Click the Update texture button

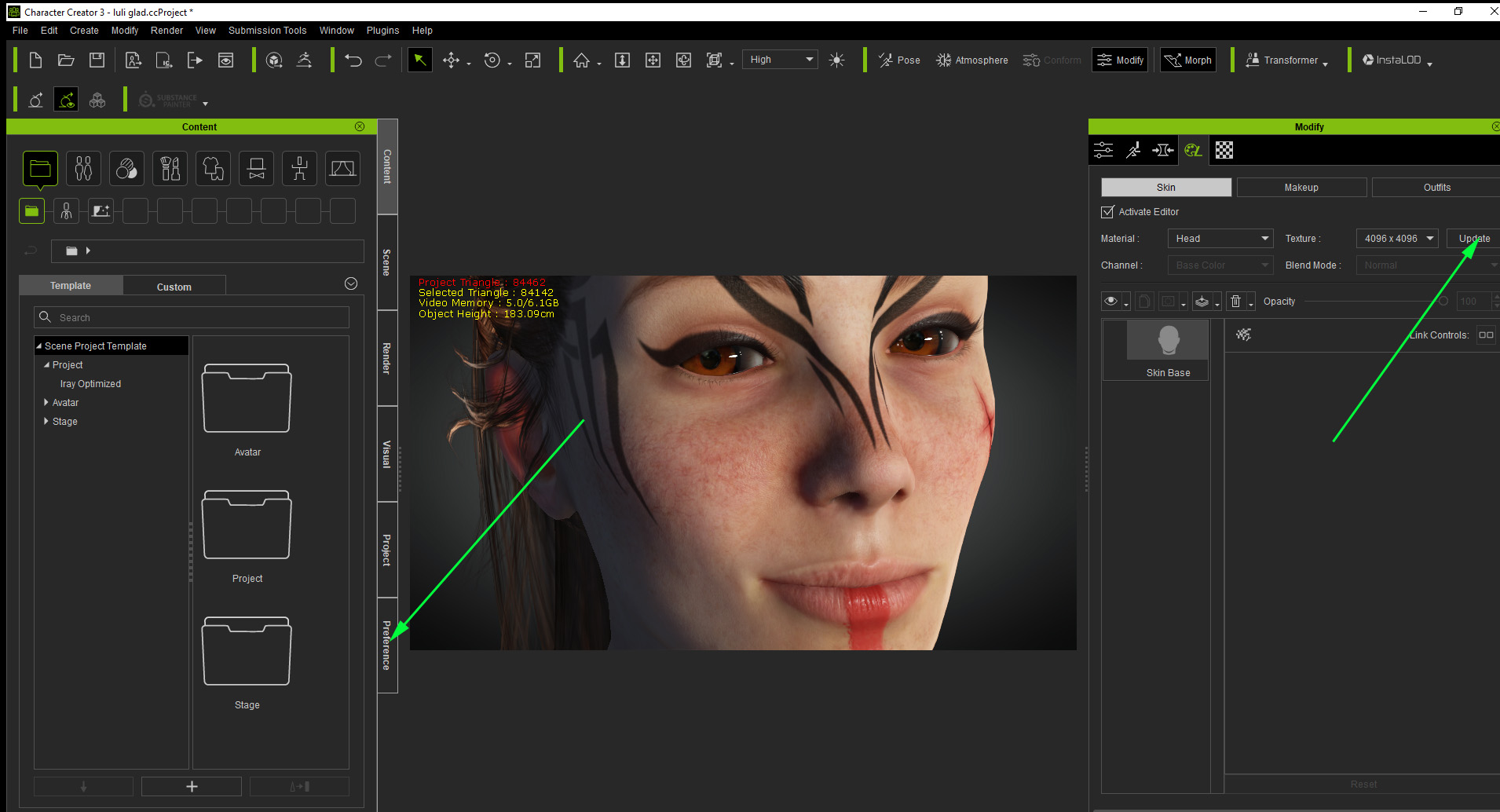[1473, 239]
